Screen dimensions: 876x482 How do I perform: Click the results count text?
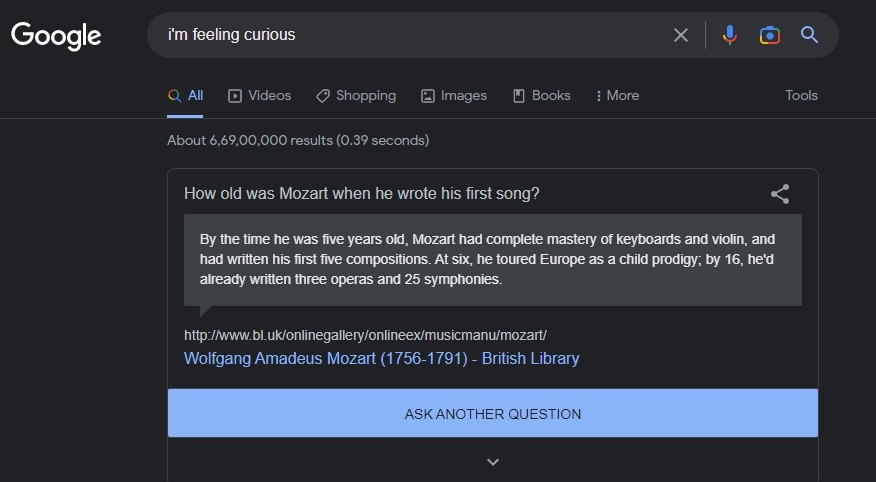point(298,140)
